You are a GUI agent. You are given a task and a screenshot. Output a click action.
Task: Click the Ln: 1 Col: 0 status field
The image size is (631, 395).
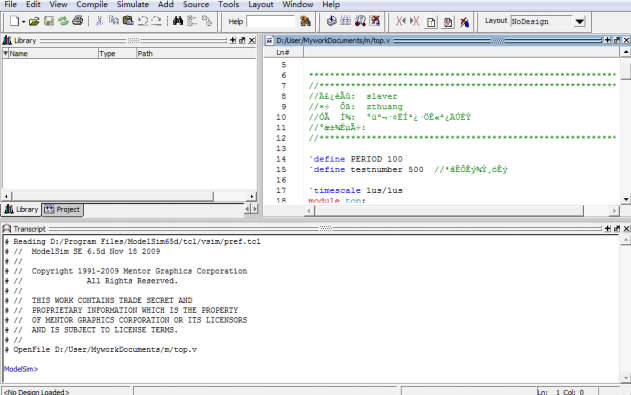(560, 392)
